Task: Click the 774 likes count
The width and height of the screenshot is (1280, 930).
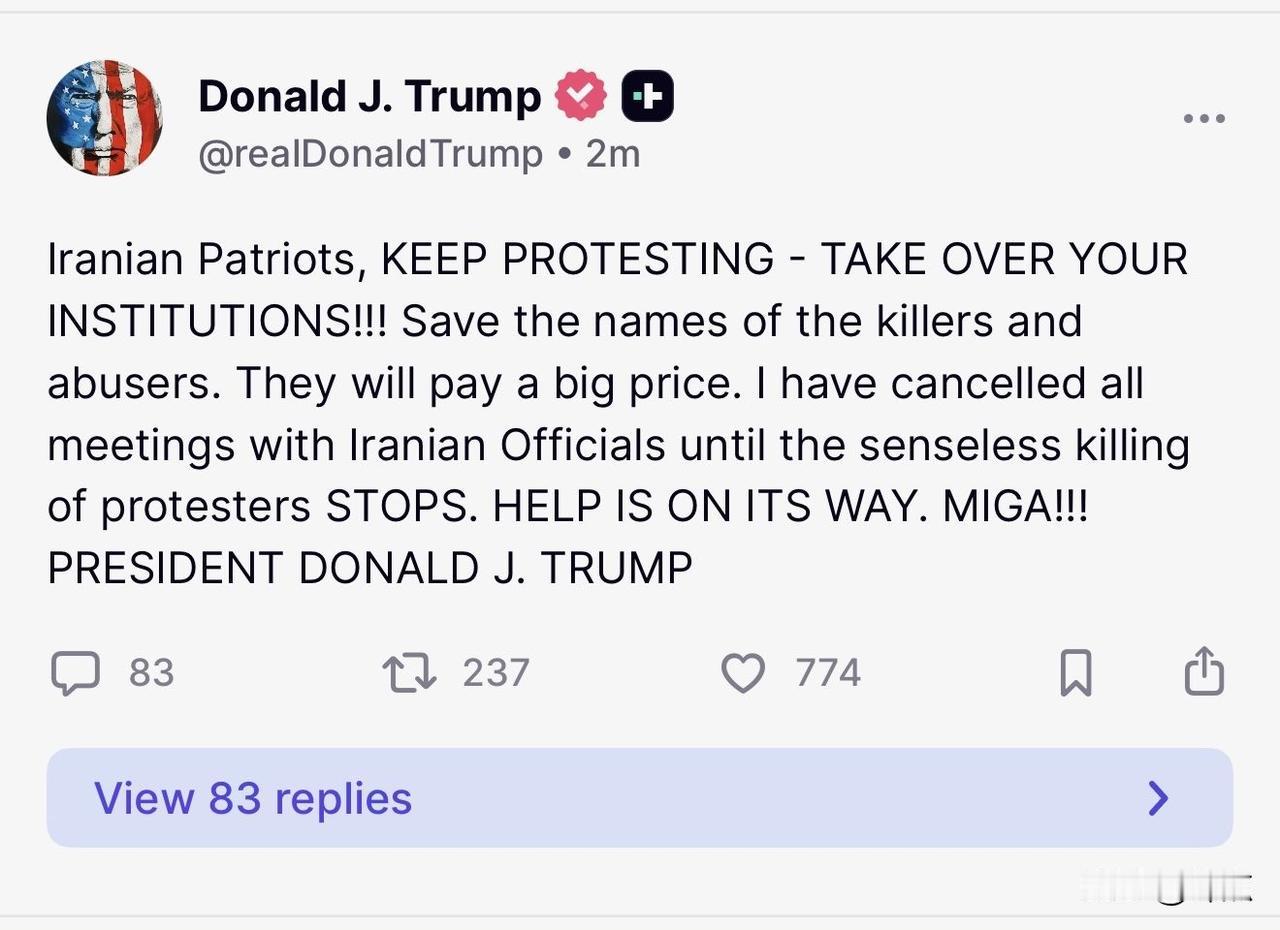Action: [x=828, y=673]
